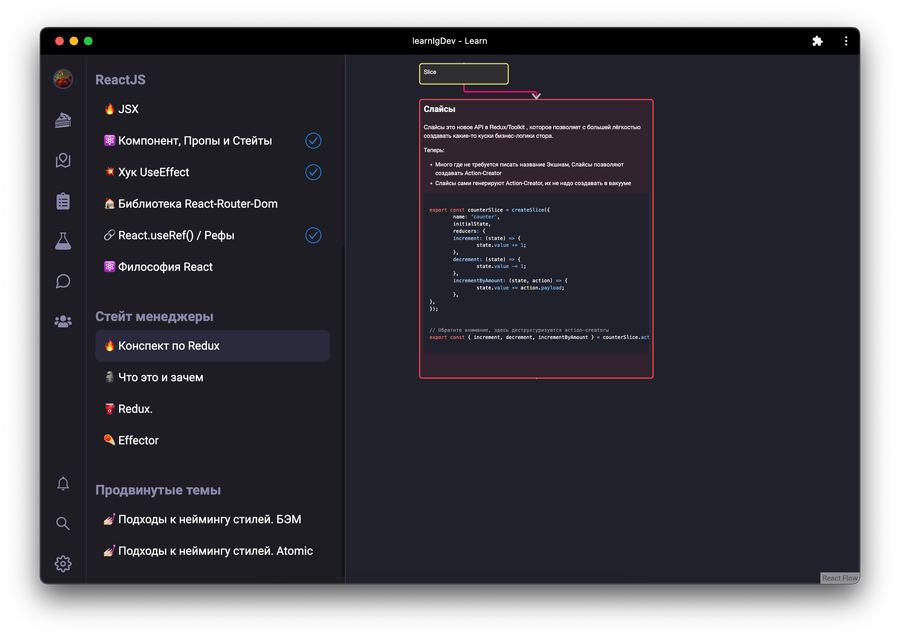Open the settings gear icon
Screen dimensions: 900x637
(x=63, y=564)
